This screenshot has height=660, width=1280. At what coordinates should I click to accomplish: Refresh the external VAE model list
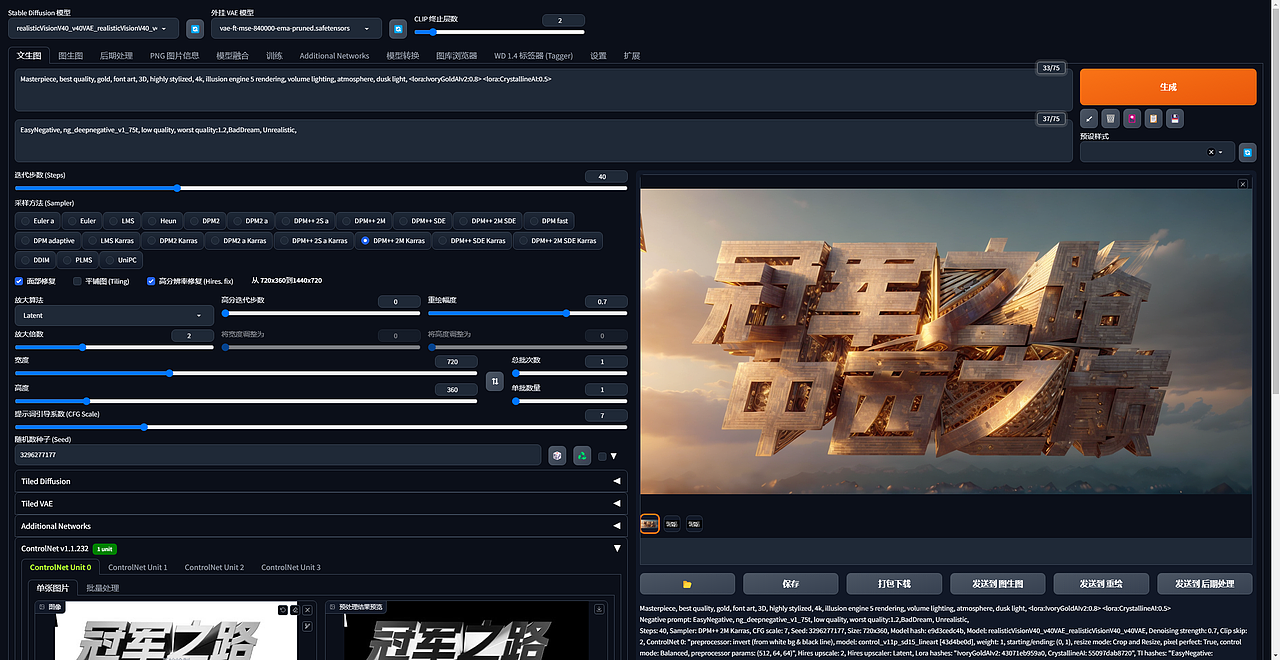coord(397,28)
